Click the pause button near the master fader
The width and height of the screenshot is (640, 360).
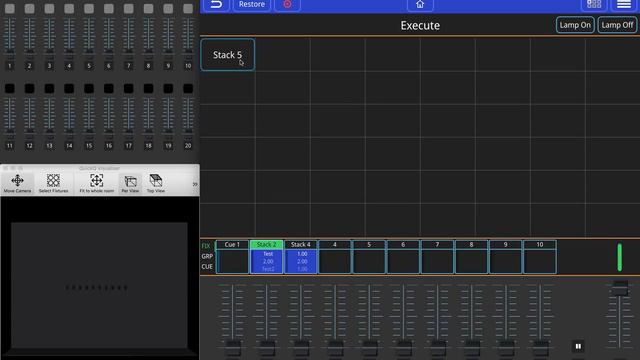coord(578,346)
